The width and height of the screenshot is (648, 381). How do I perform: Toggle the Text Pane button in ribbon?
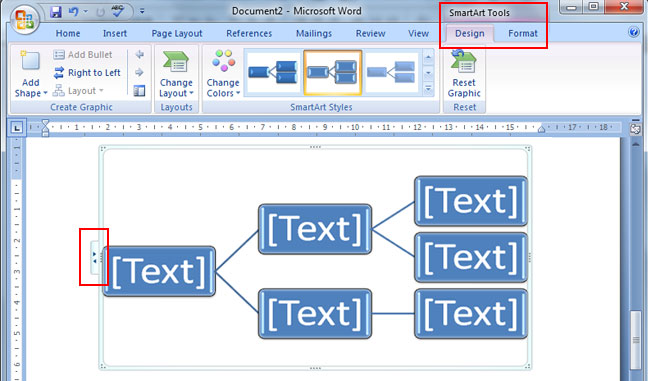point(140,90)
